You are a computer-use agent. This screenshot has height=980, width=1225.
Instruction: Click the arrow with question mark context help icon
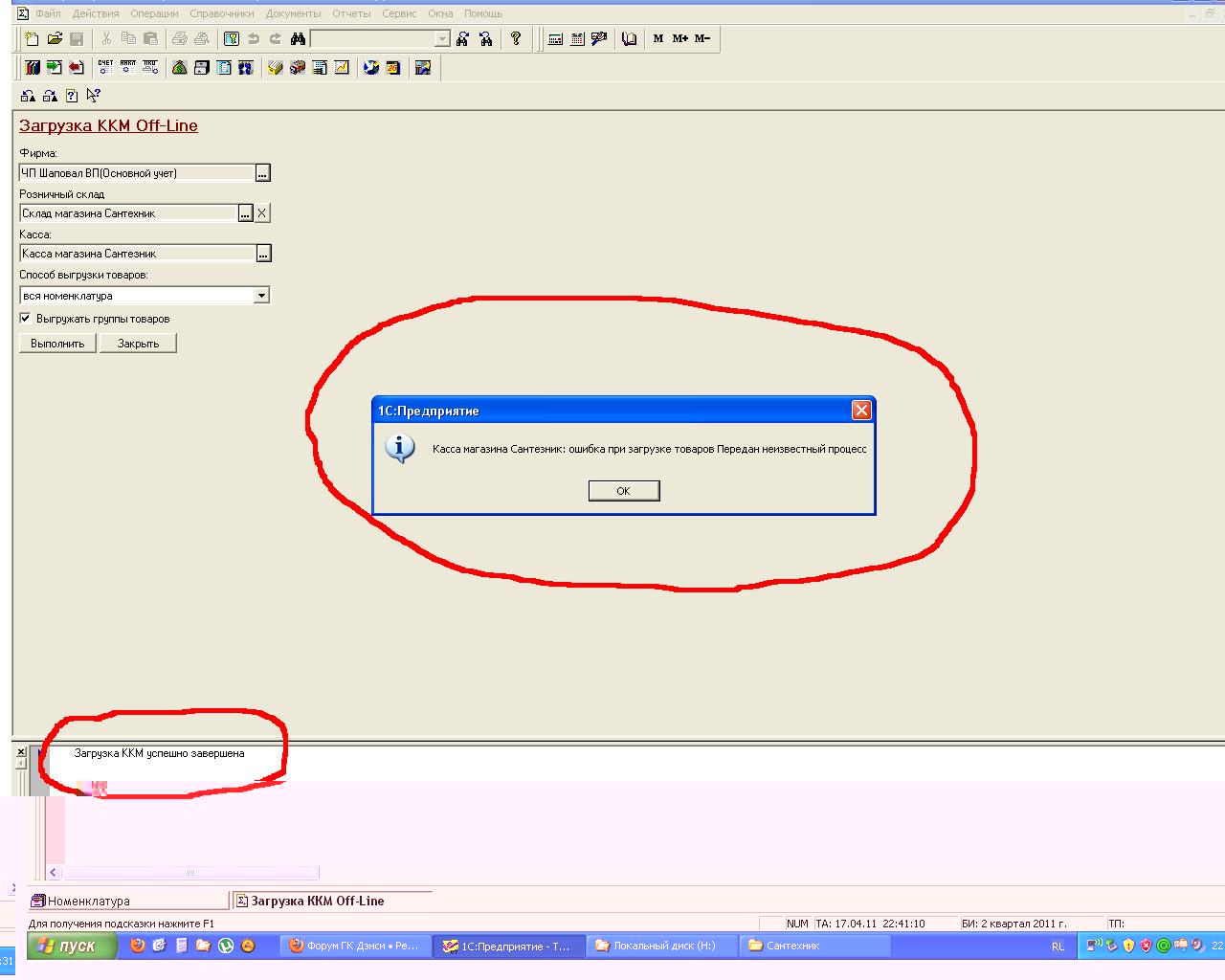pyautogui.click(x=93, y=96)
